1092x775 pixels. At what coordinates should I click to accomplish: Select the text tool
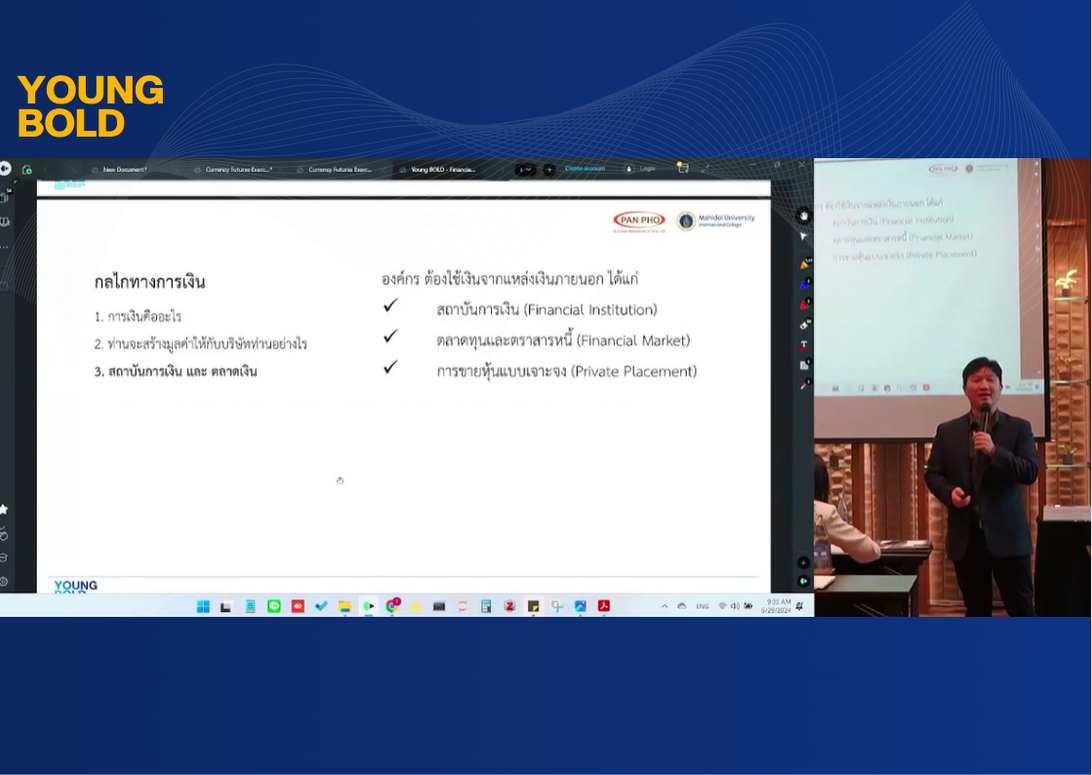(x=804, y=345)
